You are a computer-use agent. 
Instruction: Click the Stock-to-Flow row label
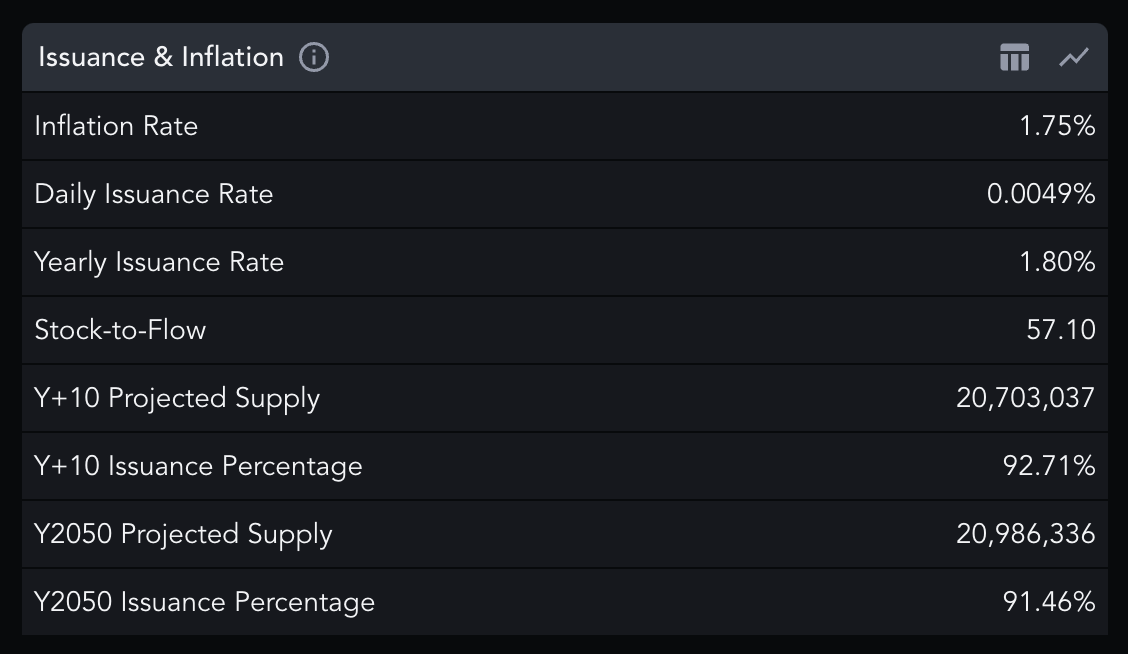120,330
